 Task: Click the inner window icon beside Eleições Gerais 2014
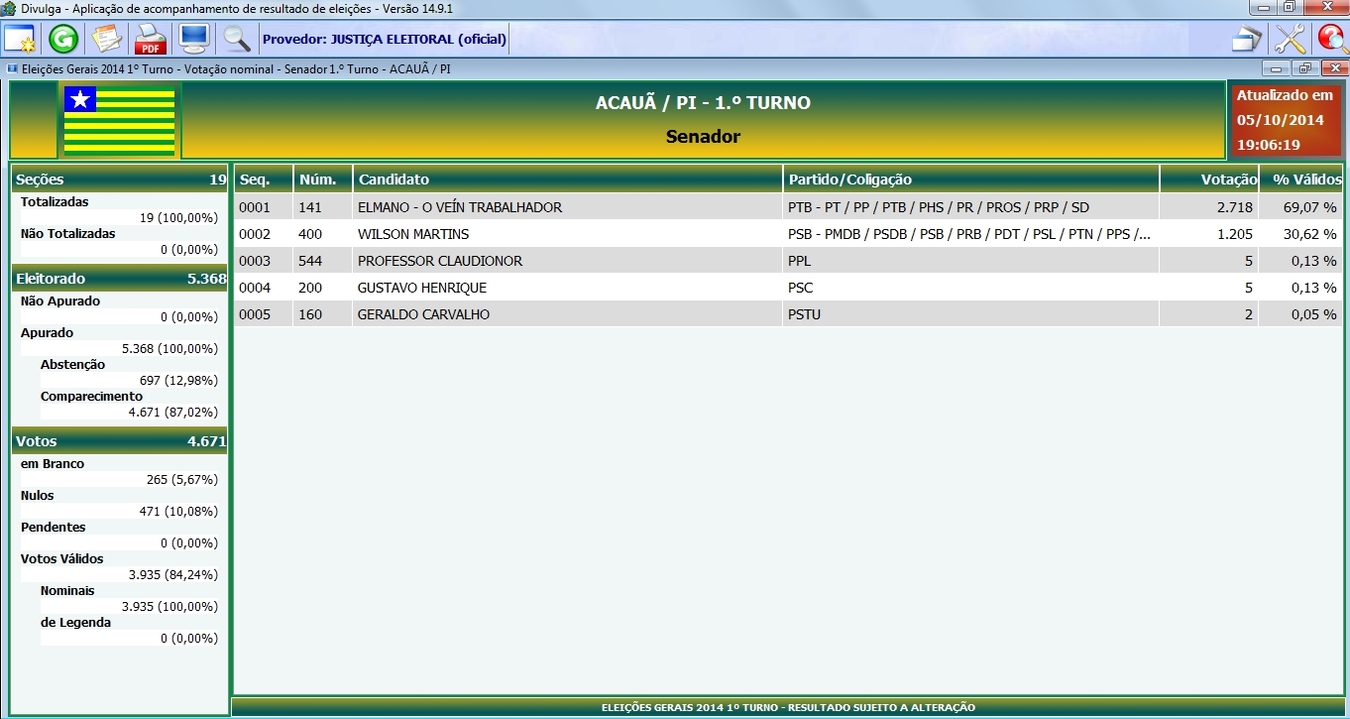click(12, 69)
